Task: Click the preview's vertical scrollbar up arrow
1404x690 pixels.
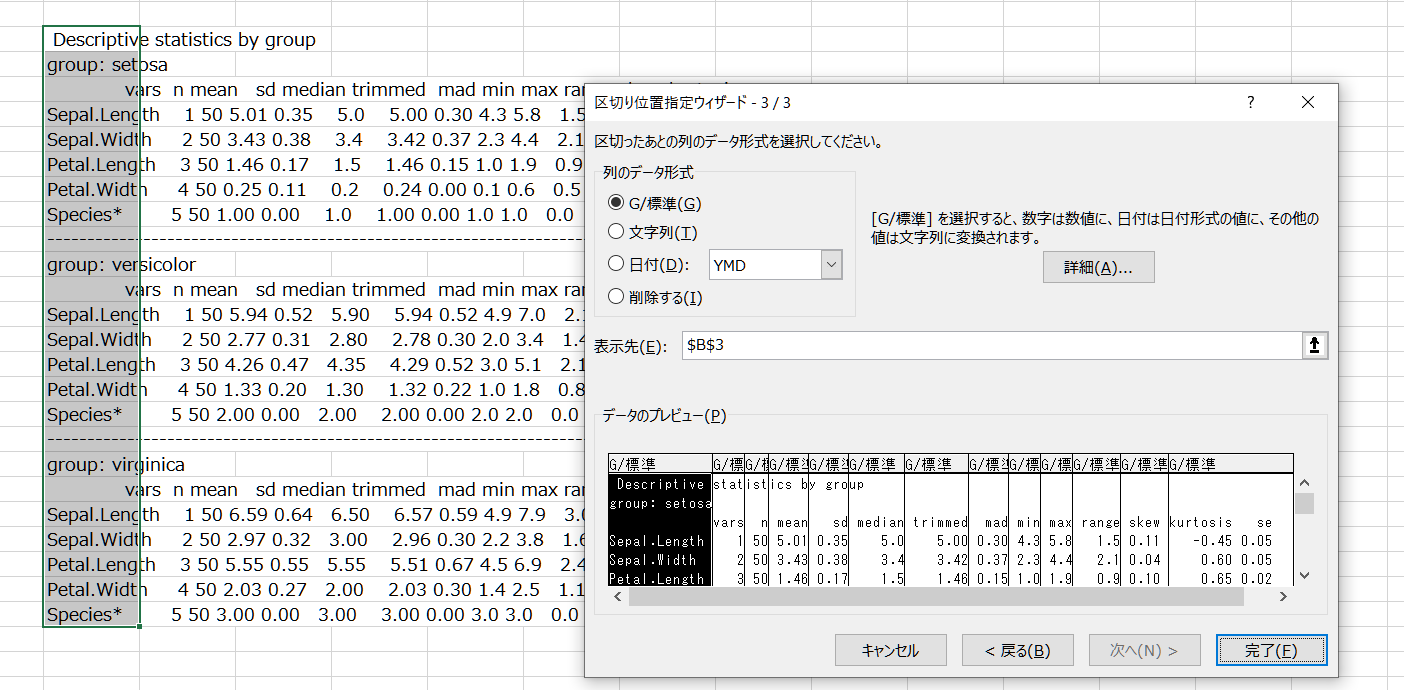Action: 1304,480
